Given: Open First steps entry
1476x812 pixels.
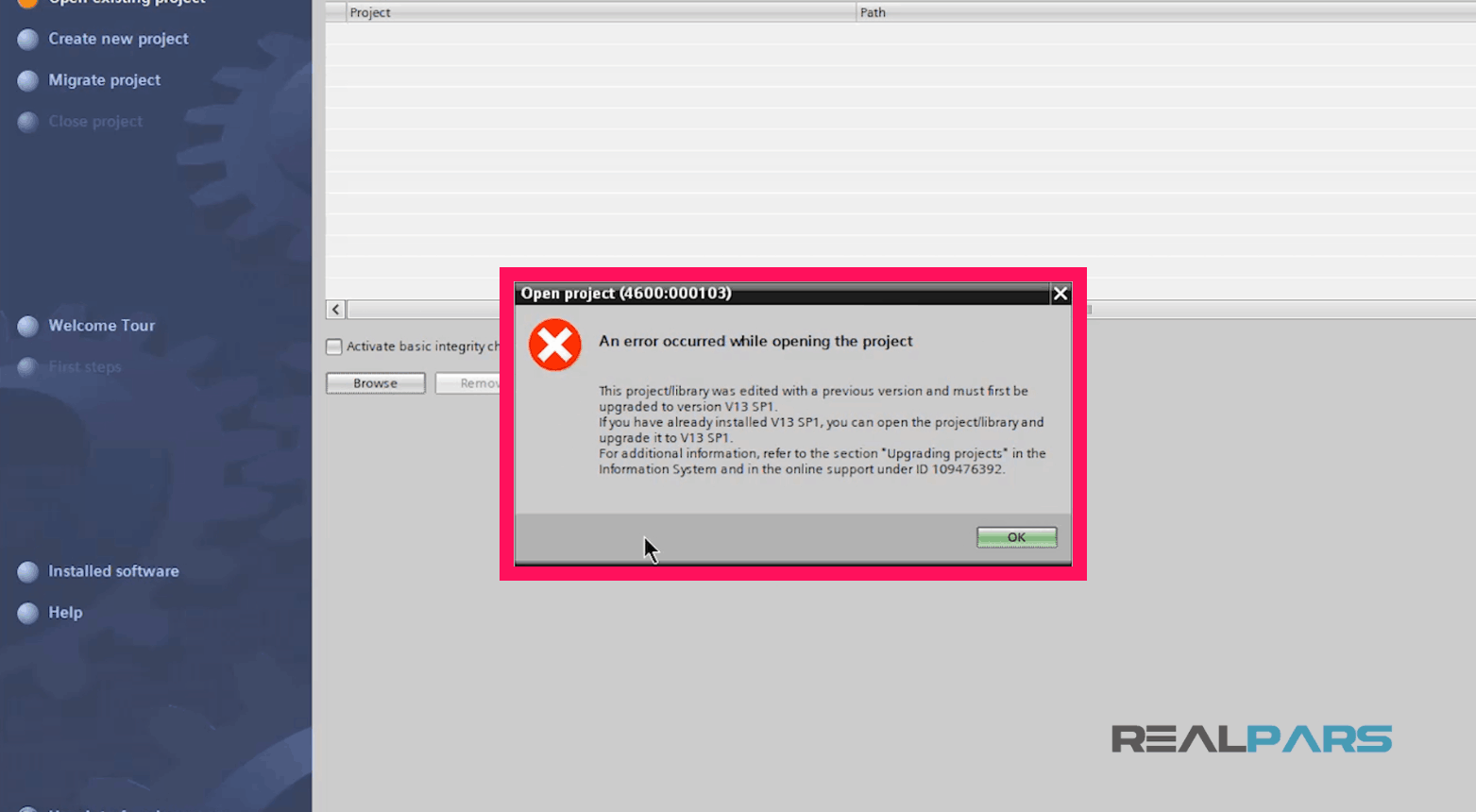Looking at the screenshot, I should (85, 367).
